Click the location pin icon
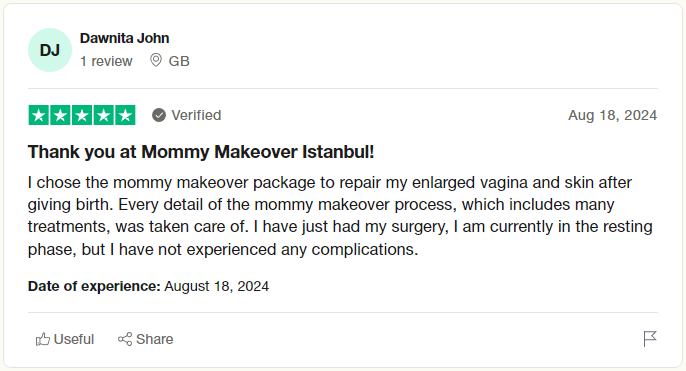 coord(156,60)
